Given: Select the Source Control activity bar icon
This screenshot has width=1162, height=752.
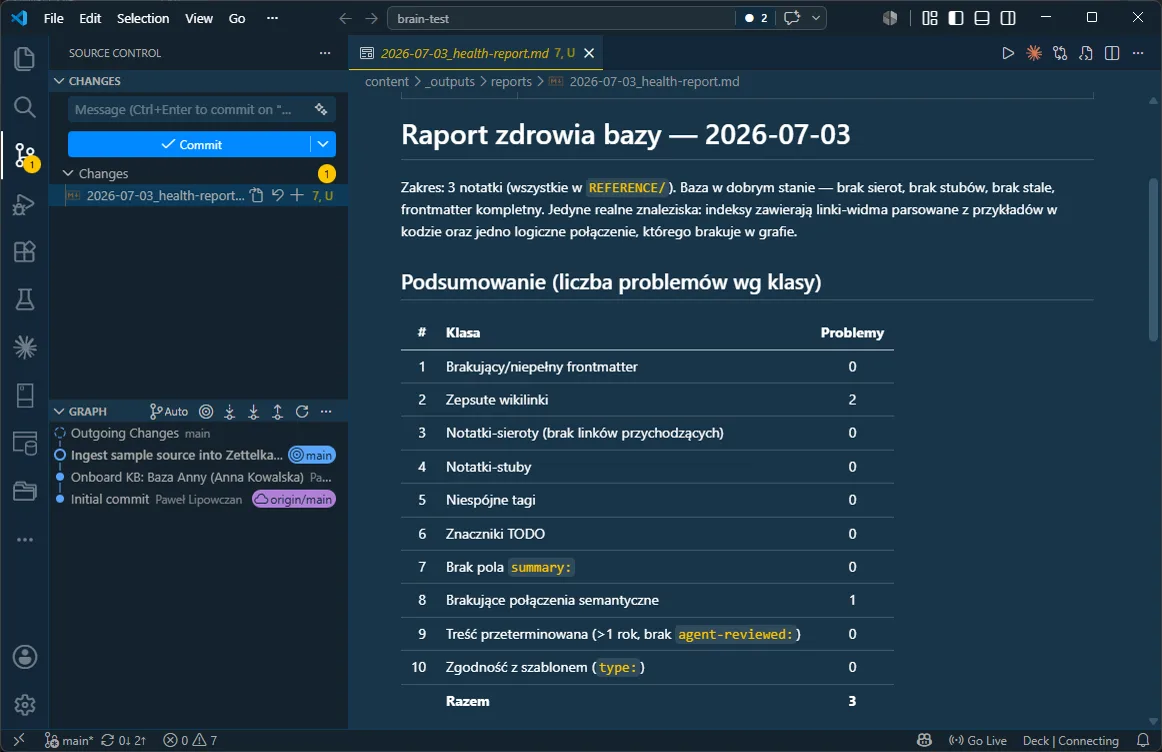Looking at the screenshot, I should pos(24,156).
